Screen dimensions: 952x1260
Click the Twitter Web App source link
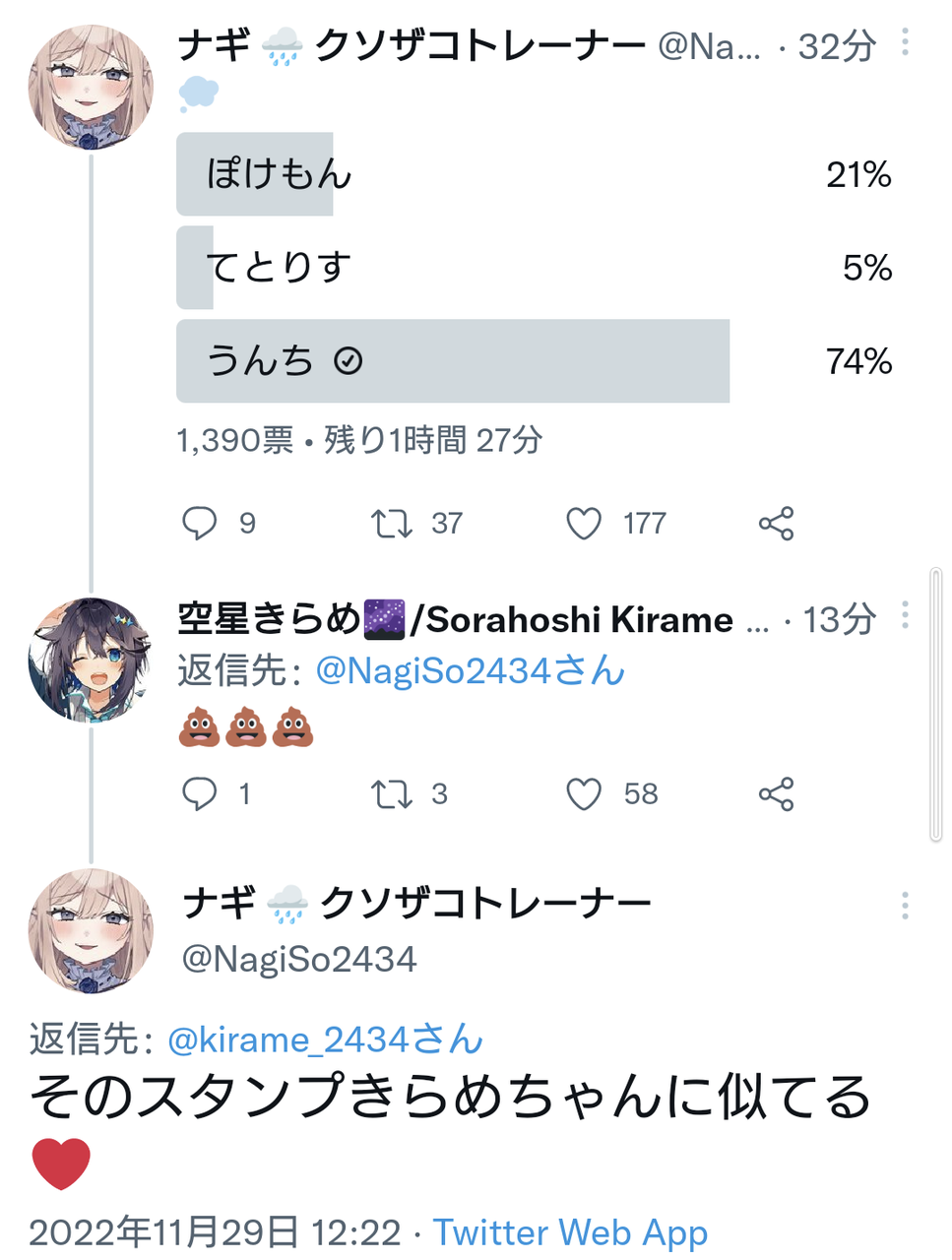(570, 1232)
